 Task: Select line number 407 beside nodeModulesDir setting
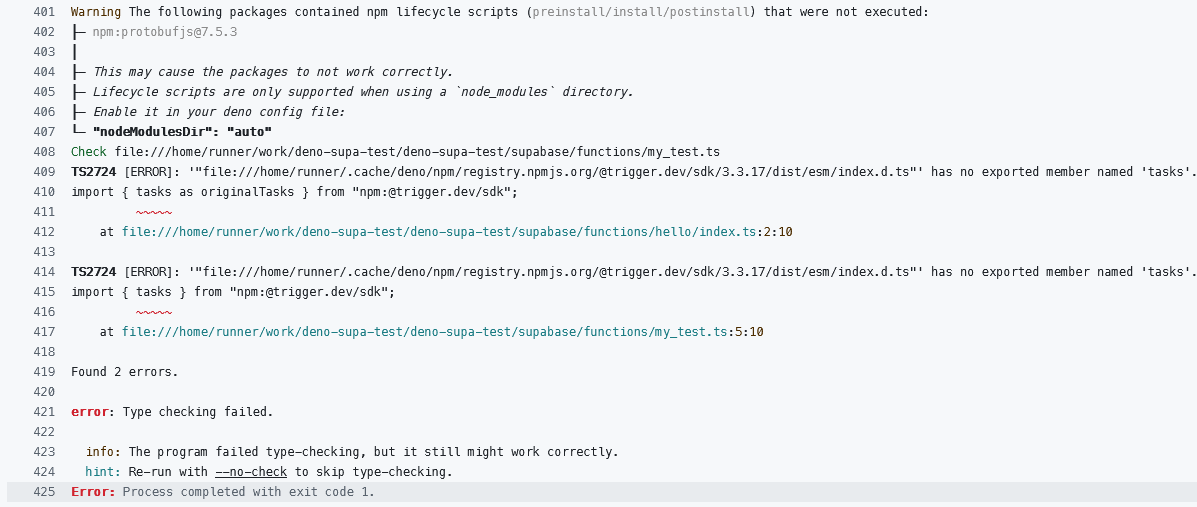tap(43, 132)
